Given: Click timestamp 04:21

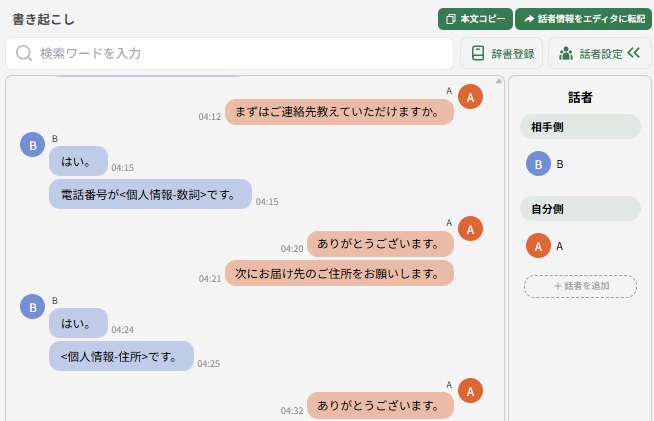Looking at the screenshot, I should [210, 279].
